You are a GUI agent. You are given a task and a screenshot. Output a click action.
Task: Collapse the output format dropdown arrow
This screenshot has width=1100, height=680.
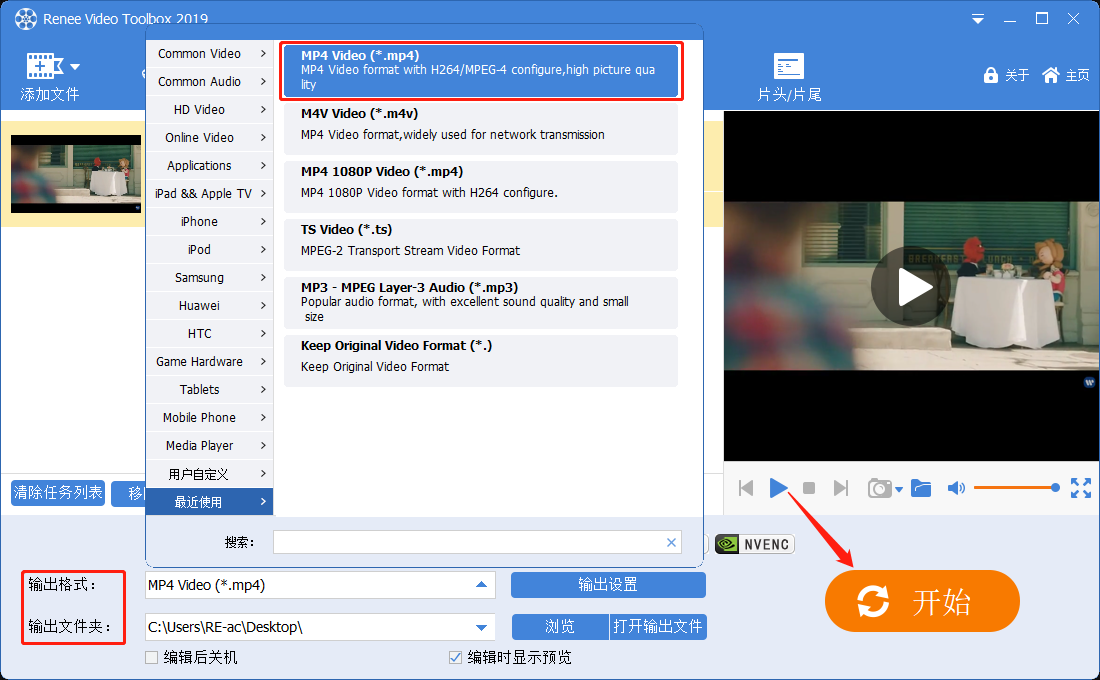(481, 585)
